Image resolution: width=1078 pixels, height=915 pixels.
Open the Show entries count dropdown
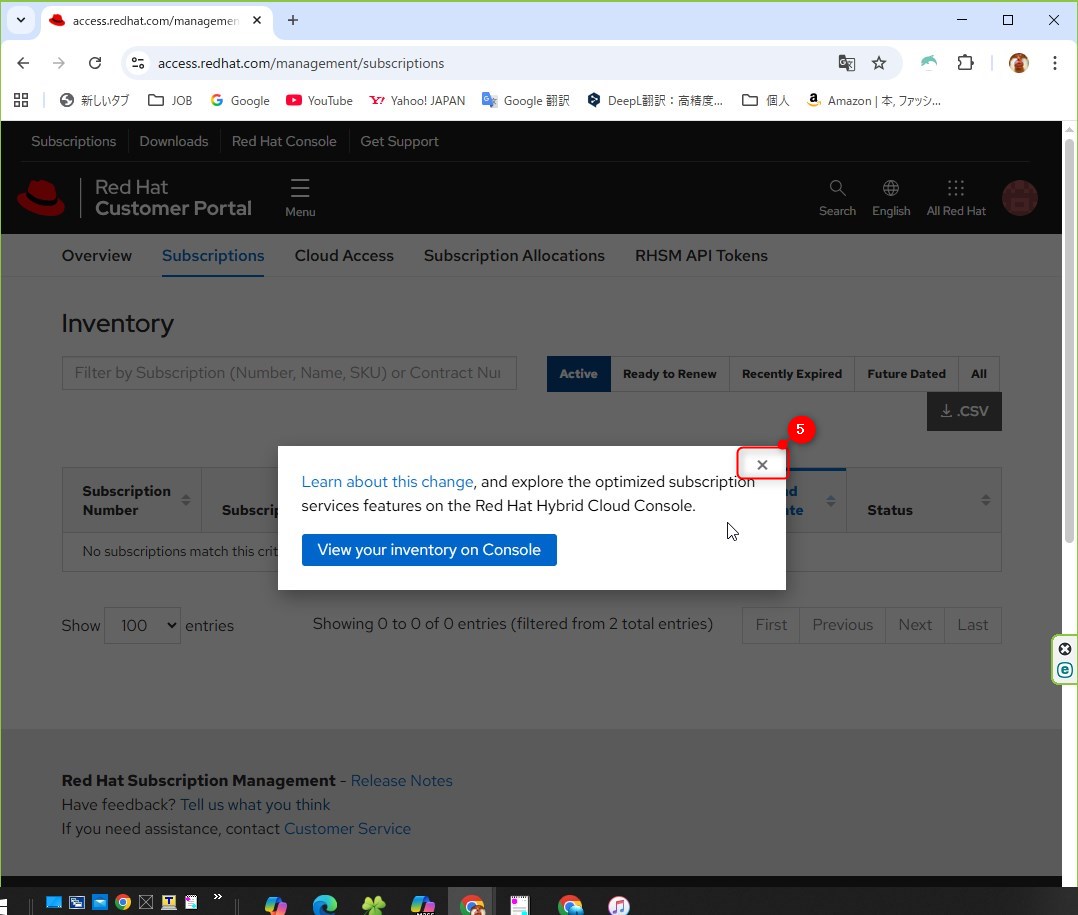(142, 626)
